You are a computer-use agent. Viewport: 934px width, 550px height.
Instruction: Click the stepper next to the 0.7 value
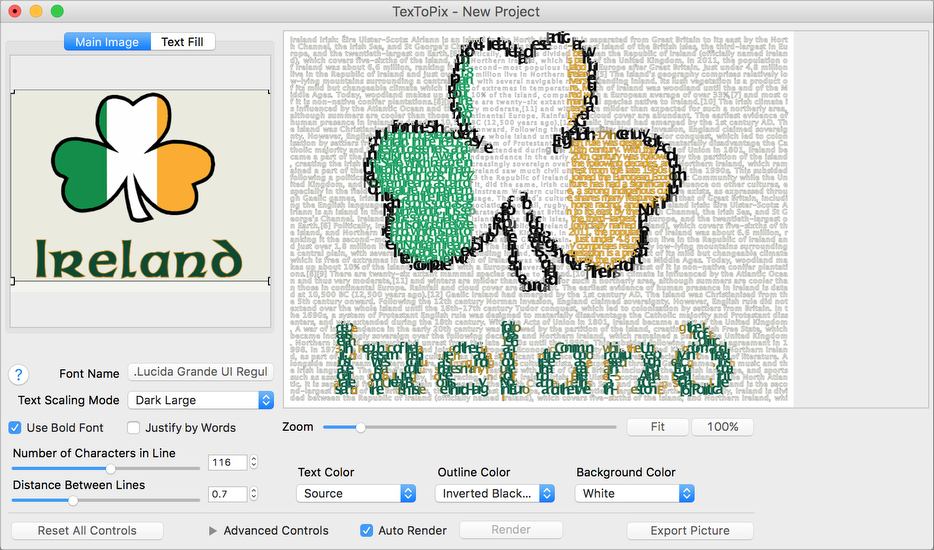(x=254, y=494)
